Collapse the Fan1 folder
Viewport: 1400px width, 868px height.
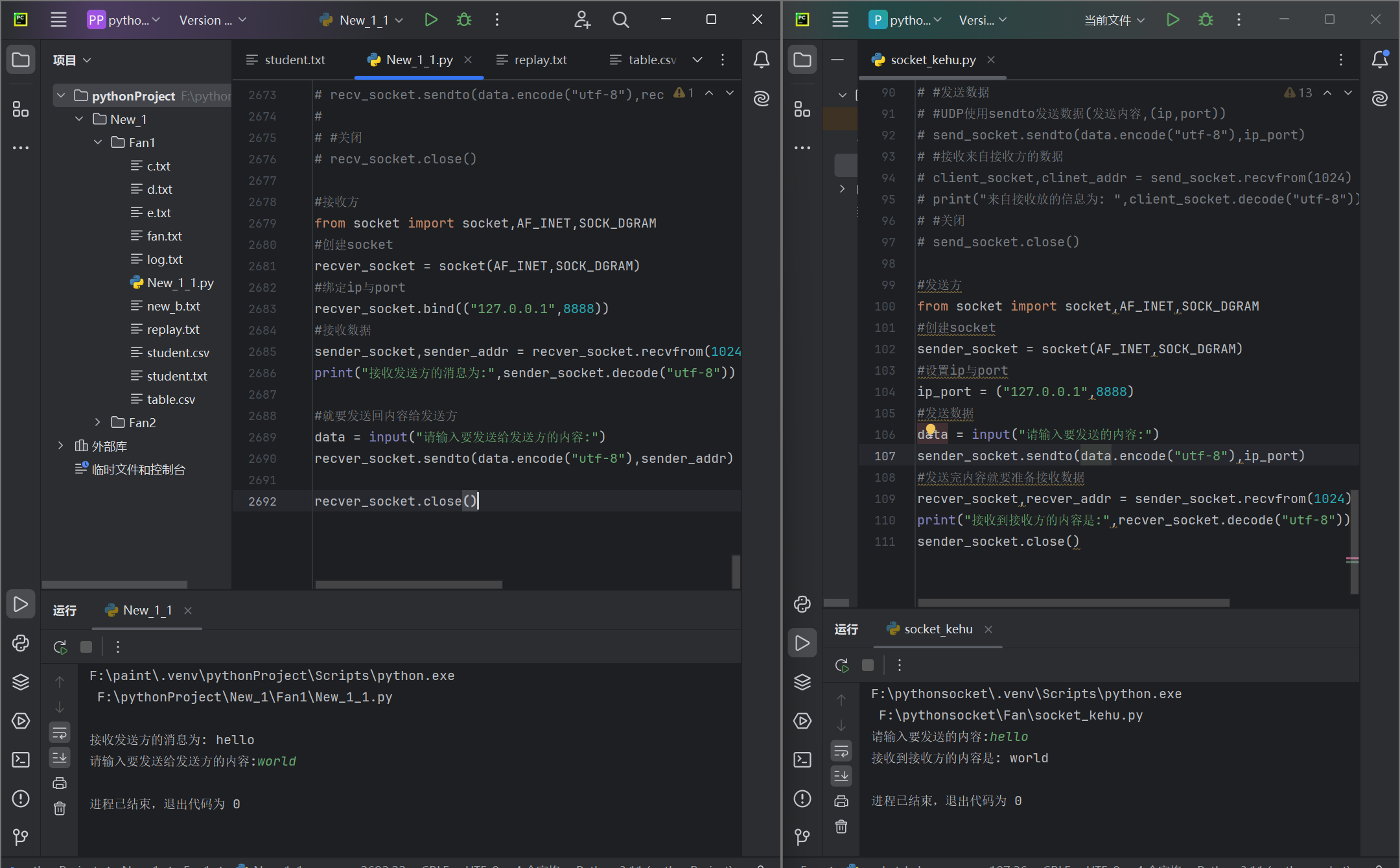[x=98, y=142]
